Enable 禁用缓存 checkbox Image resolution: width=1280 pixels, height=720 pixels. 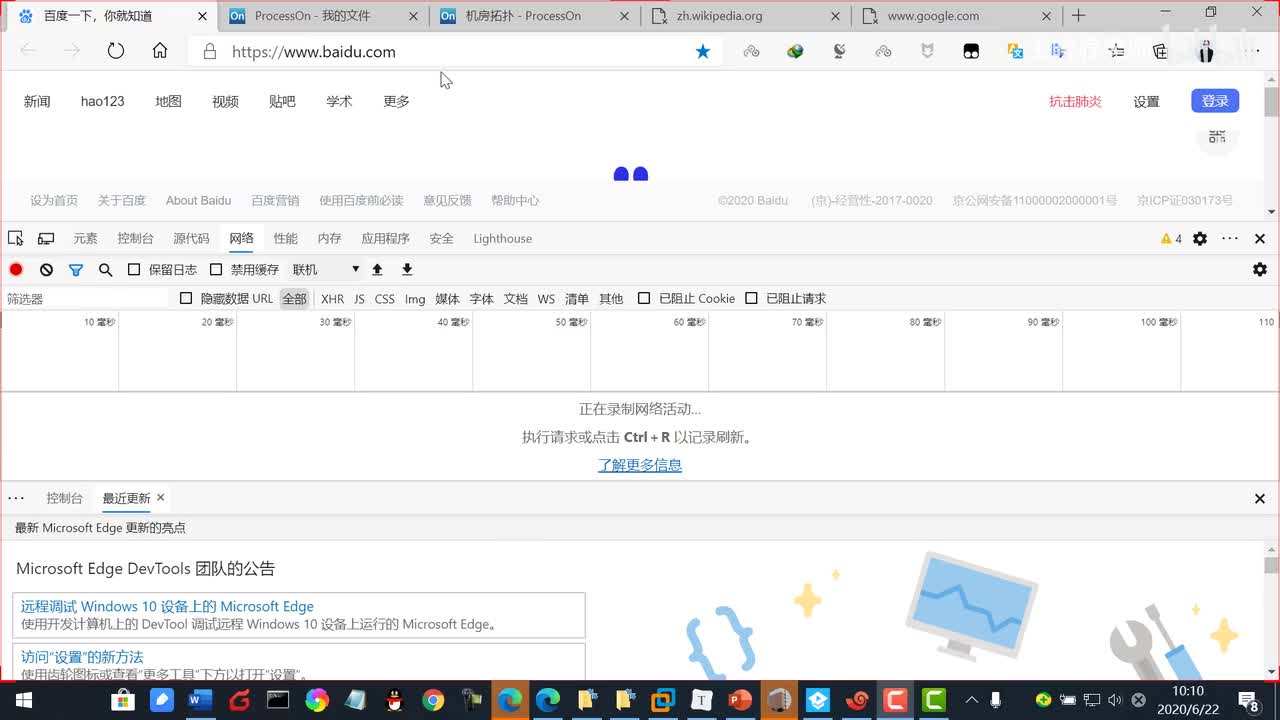point(216,269)
